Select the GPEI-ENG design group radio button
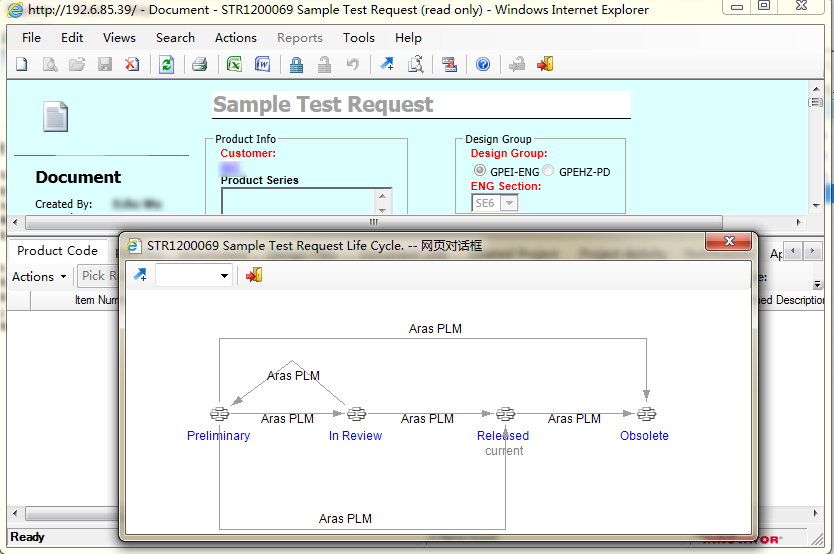Viewport: 834px width, 554px height. coord(480,170)
